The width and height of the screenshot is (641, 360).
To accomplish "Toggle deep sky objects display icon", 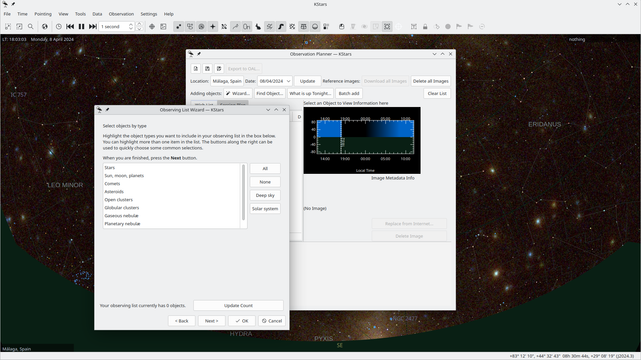I will click(190, 27).
